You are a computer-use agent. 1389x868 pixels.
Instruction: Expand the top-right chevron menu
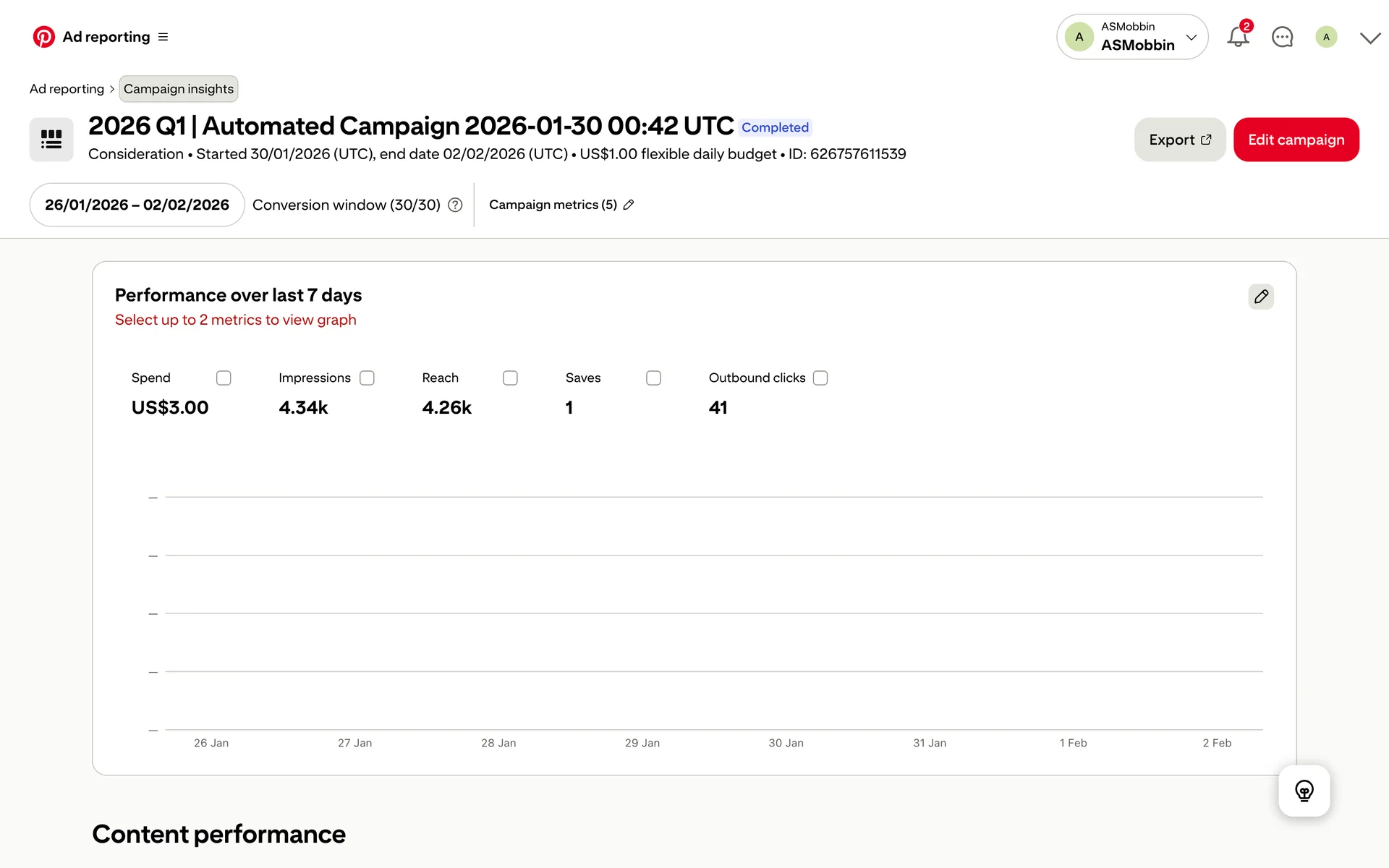coord(1370,38)
